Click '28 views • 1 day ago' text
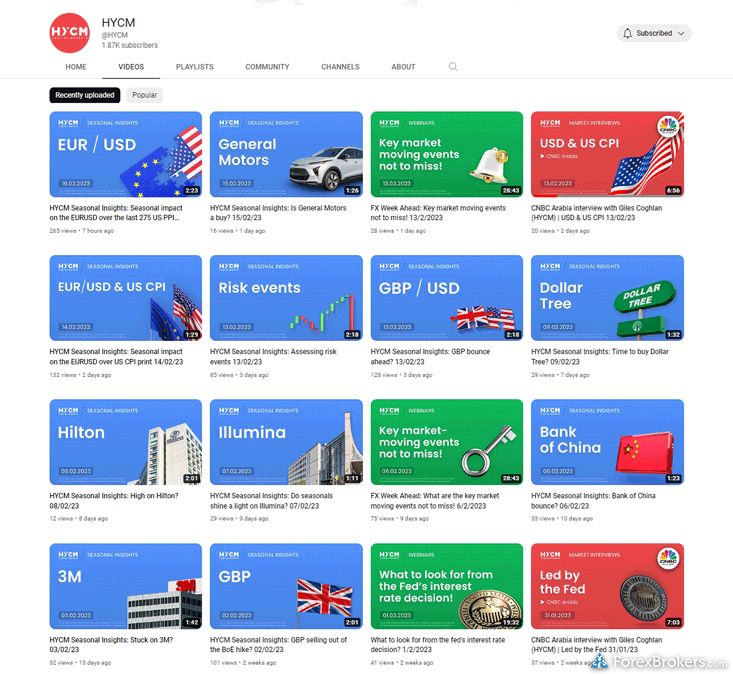 398,231
